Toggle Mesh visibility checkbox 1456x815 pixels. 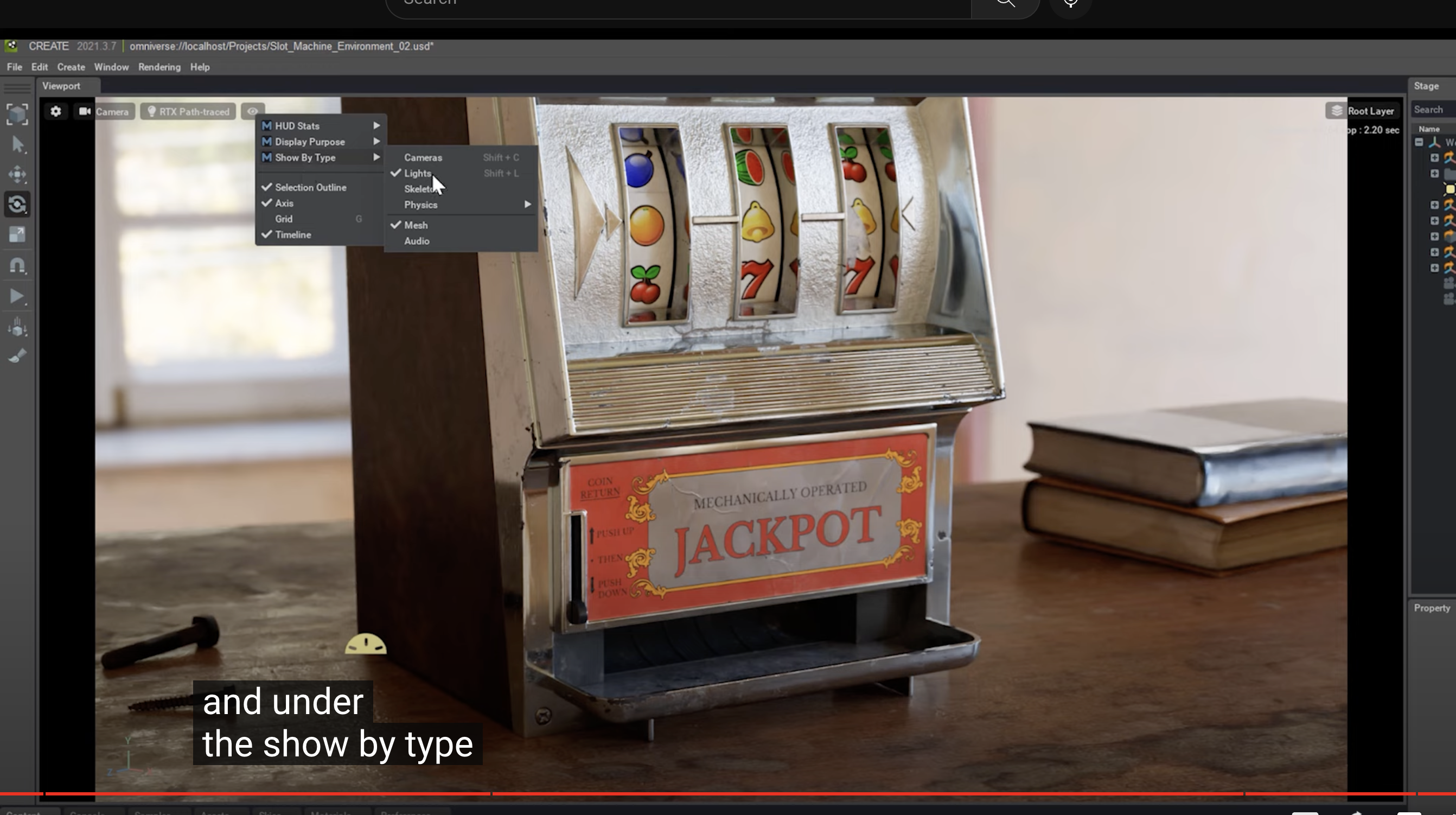point(416,225)
